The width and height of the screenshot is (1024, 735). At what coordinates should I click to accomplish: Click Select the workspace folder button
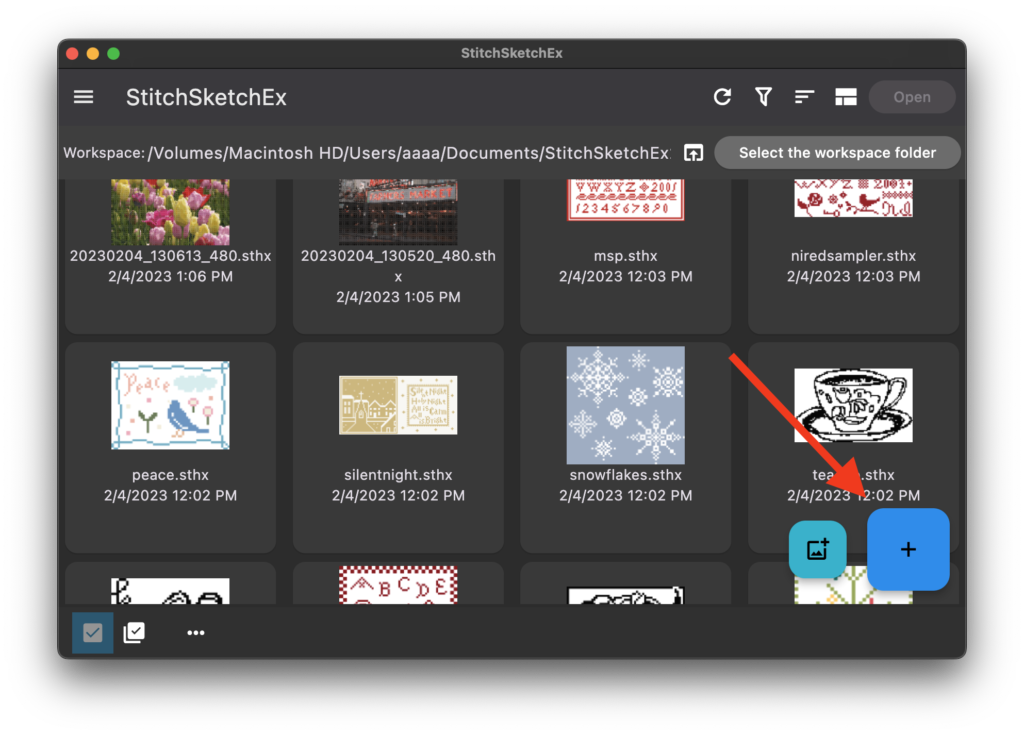[837, 153]
